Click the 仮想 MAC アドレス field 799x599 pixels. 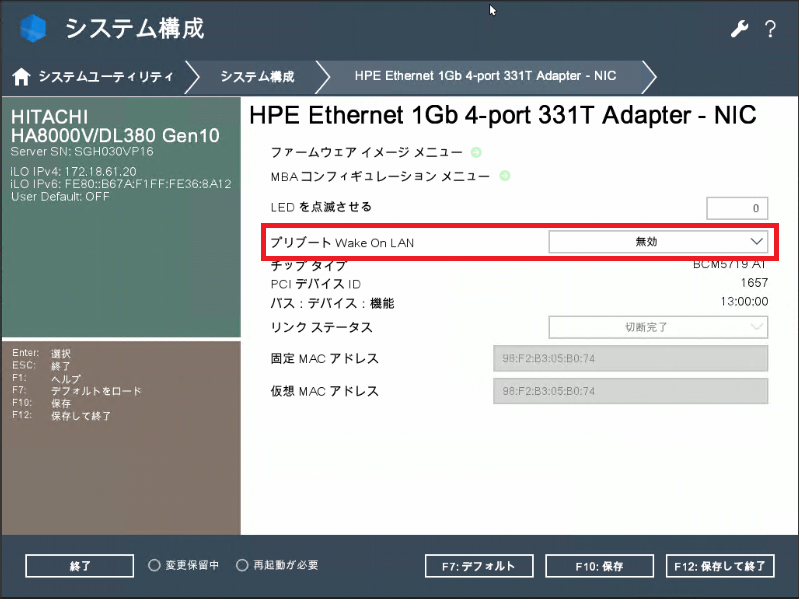630,391
